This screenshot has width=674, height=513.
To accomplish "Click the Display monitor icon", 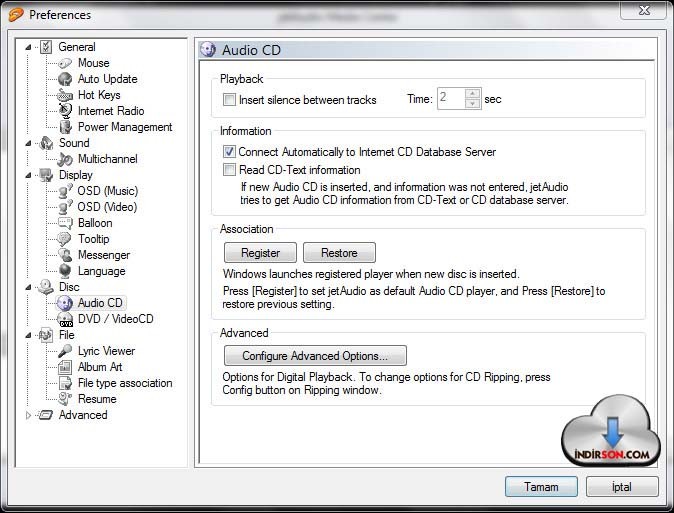I will 46,175.
